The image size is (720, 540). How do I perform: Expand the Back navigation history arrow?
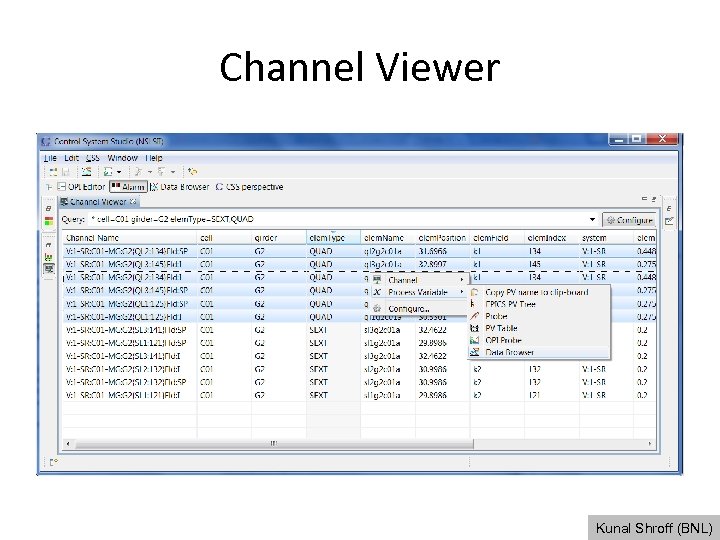[150, 172]
